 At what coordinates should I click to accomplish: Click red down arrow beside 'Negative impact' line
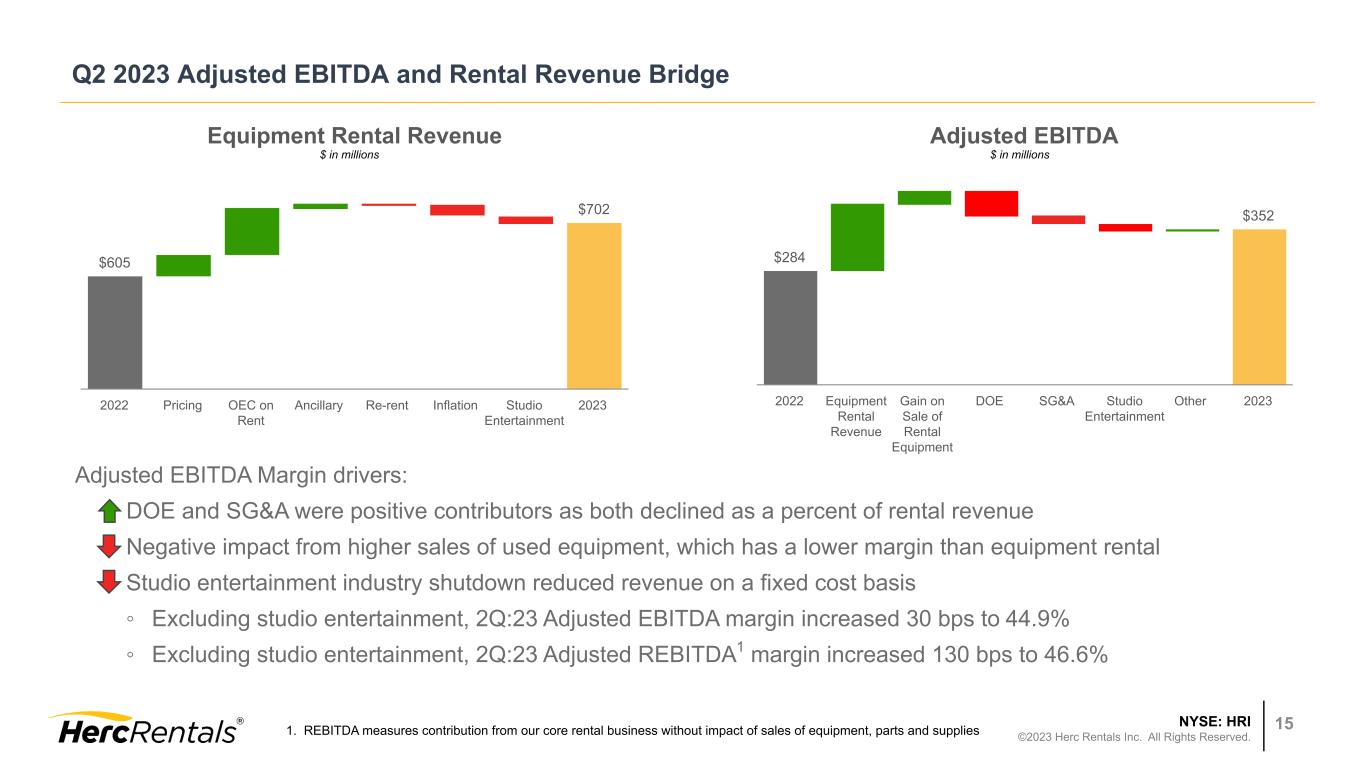pyautogui.click(x=109, y=548)
